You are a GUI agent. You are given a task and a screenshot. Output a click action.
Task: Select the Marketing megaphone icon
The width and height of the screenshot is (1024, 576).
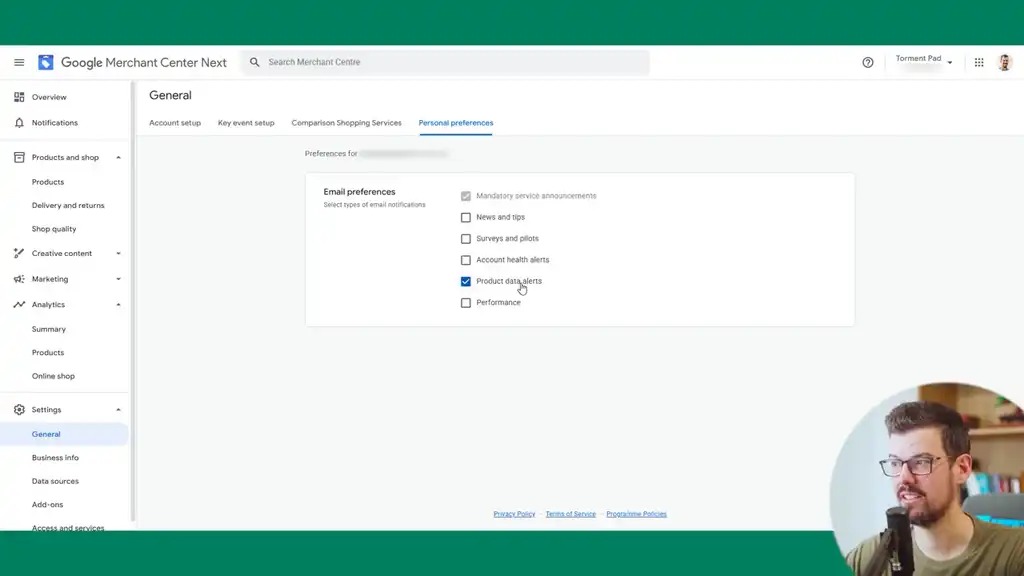coord(18,278)
